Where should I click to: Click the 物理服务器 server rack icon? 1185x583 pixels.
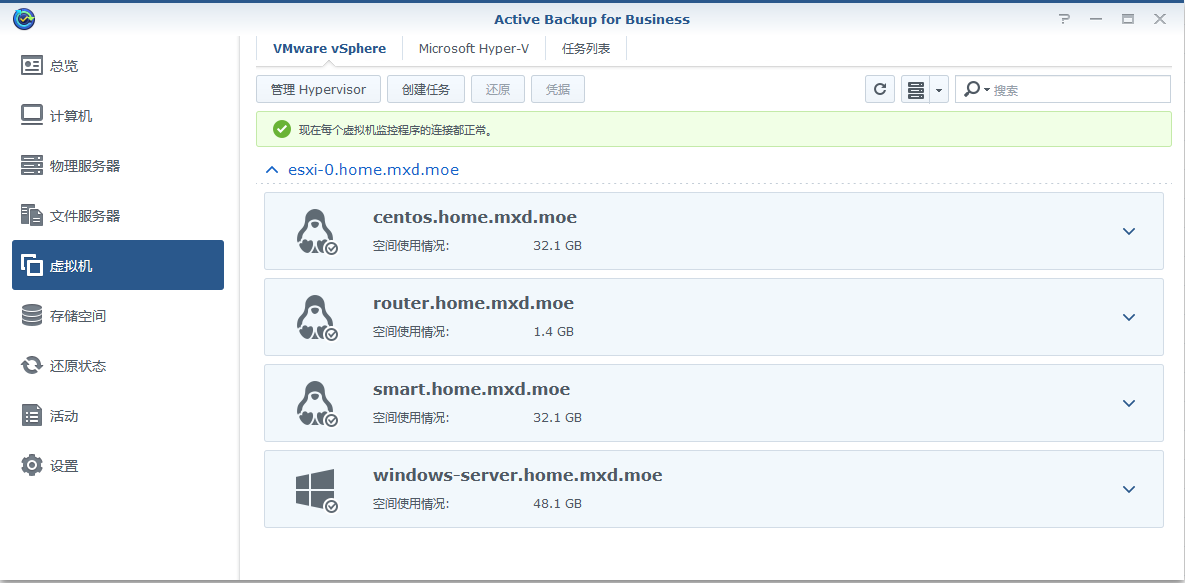31,166
